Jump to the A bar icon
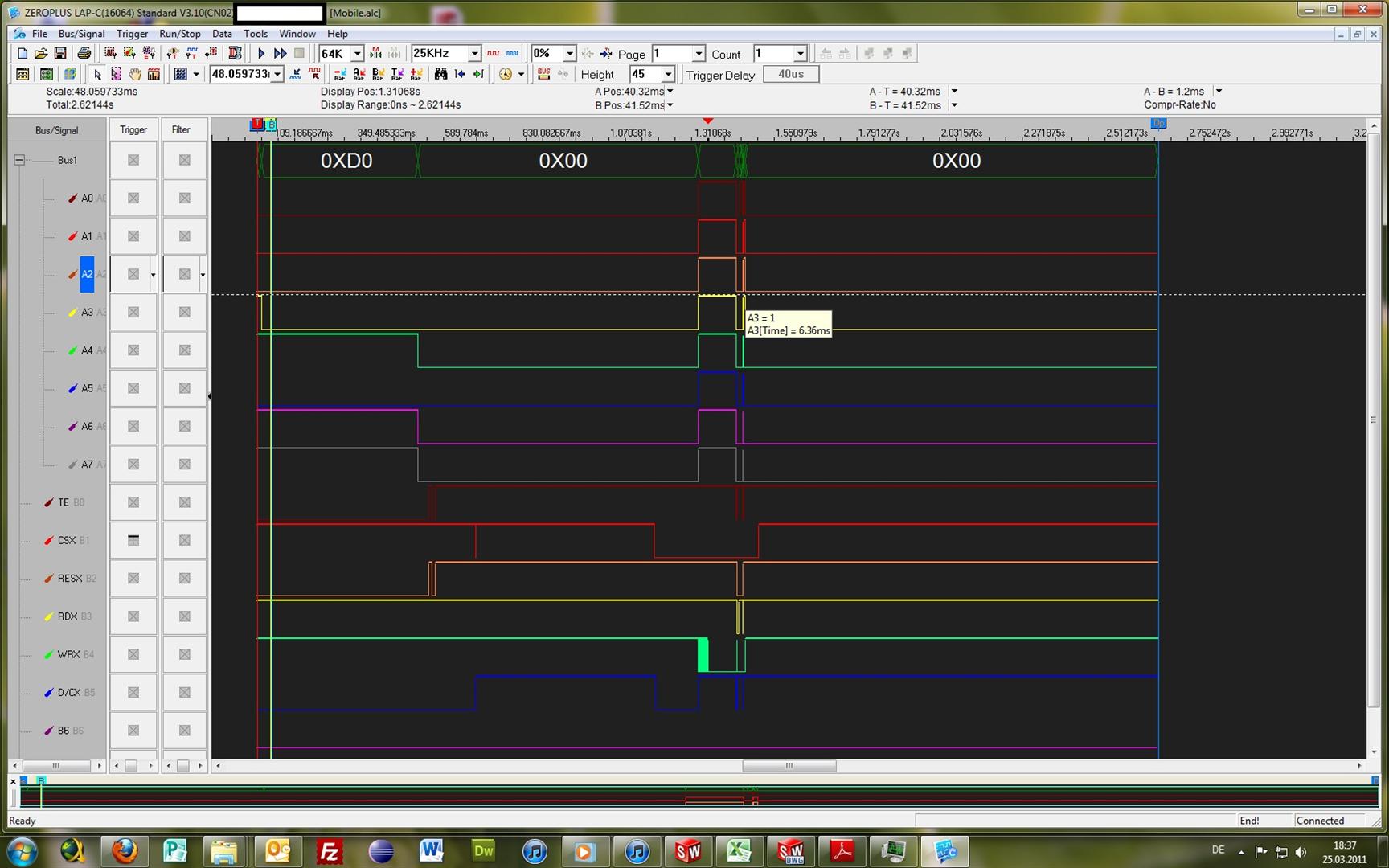The image size is (1389, 868). coord(359,74)
